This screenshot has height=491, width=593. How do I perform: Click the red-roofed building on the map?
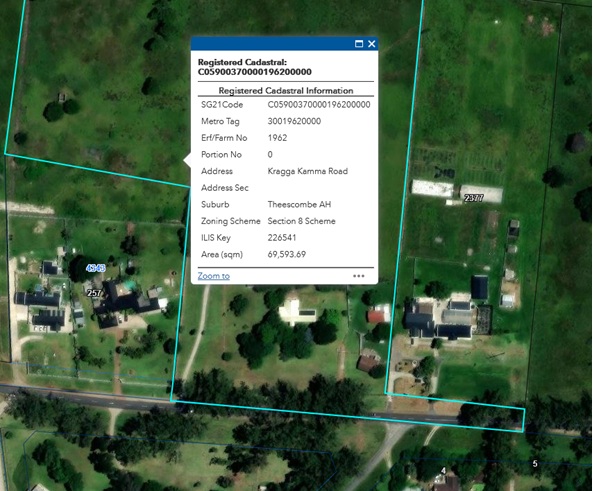coord(379,315)
